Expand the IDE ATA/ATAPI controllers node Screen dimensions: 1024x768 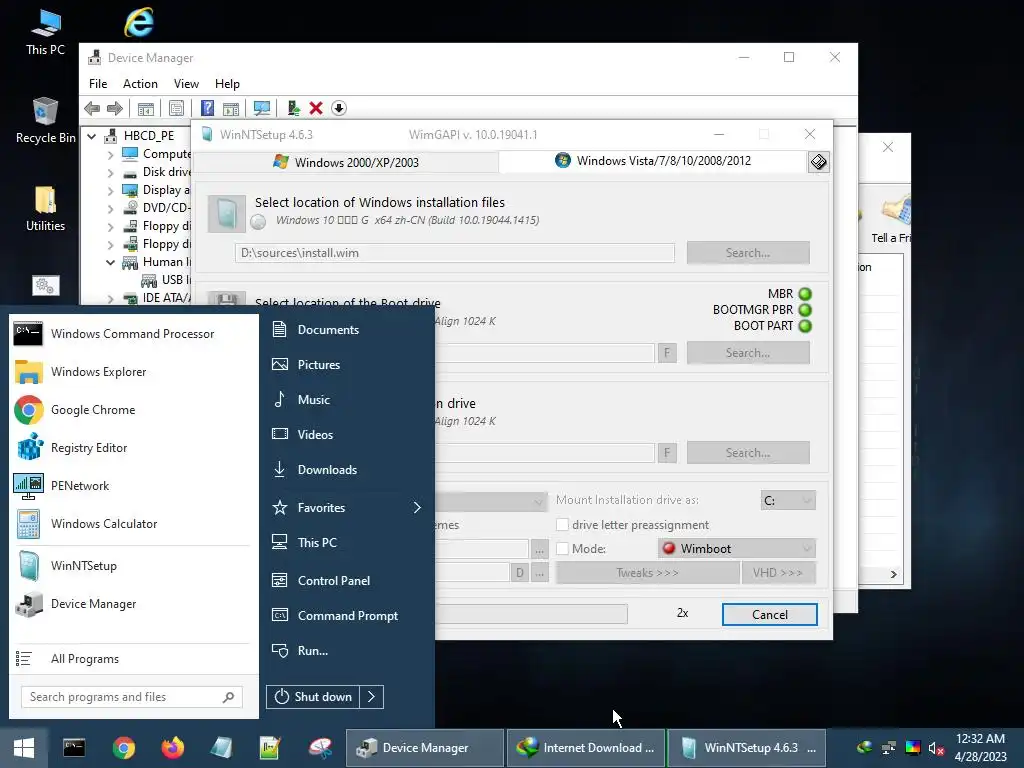110,298
